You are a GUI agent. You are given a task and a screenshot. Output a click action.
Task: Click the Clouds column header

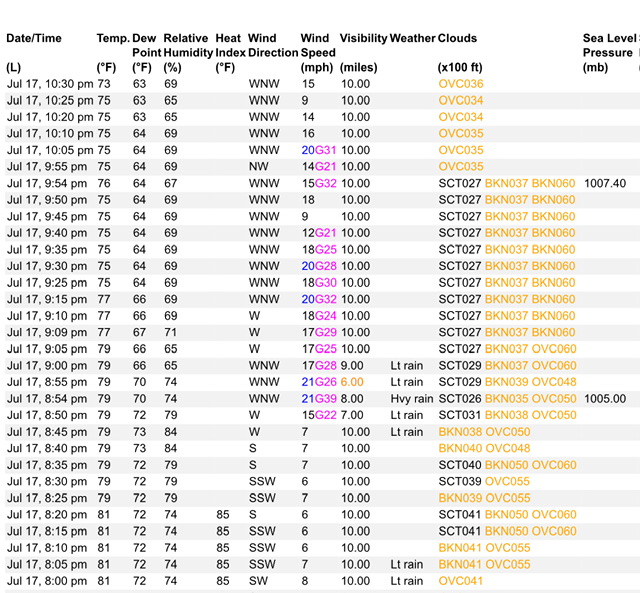pyautogui.click(x=457, y=38)
